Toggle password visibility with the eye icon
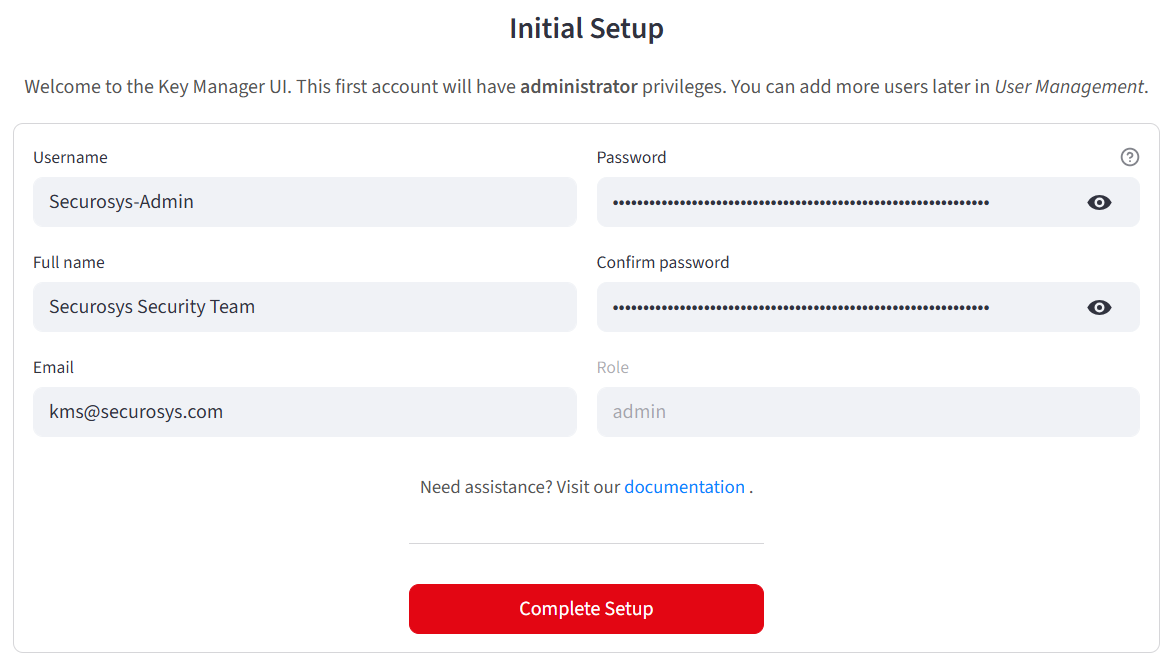This screenshot has width=1174, height=669. (x=1099, y=202)
